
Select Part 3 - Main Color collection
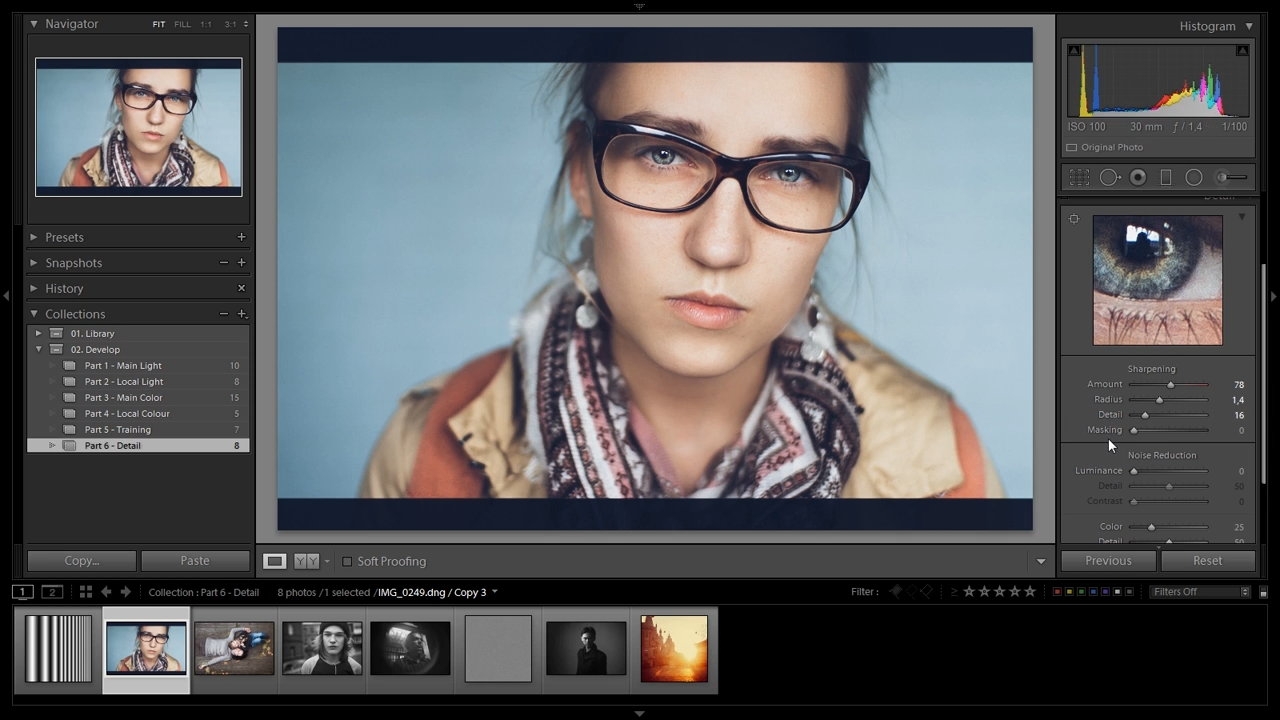(x=138, y=398)
